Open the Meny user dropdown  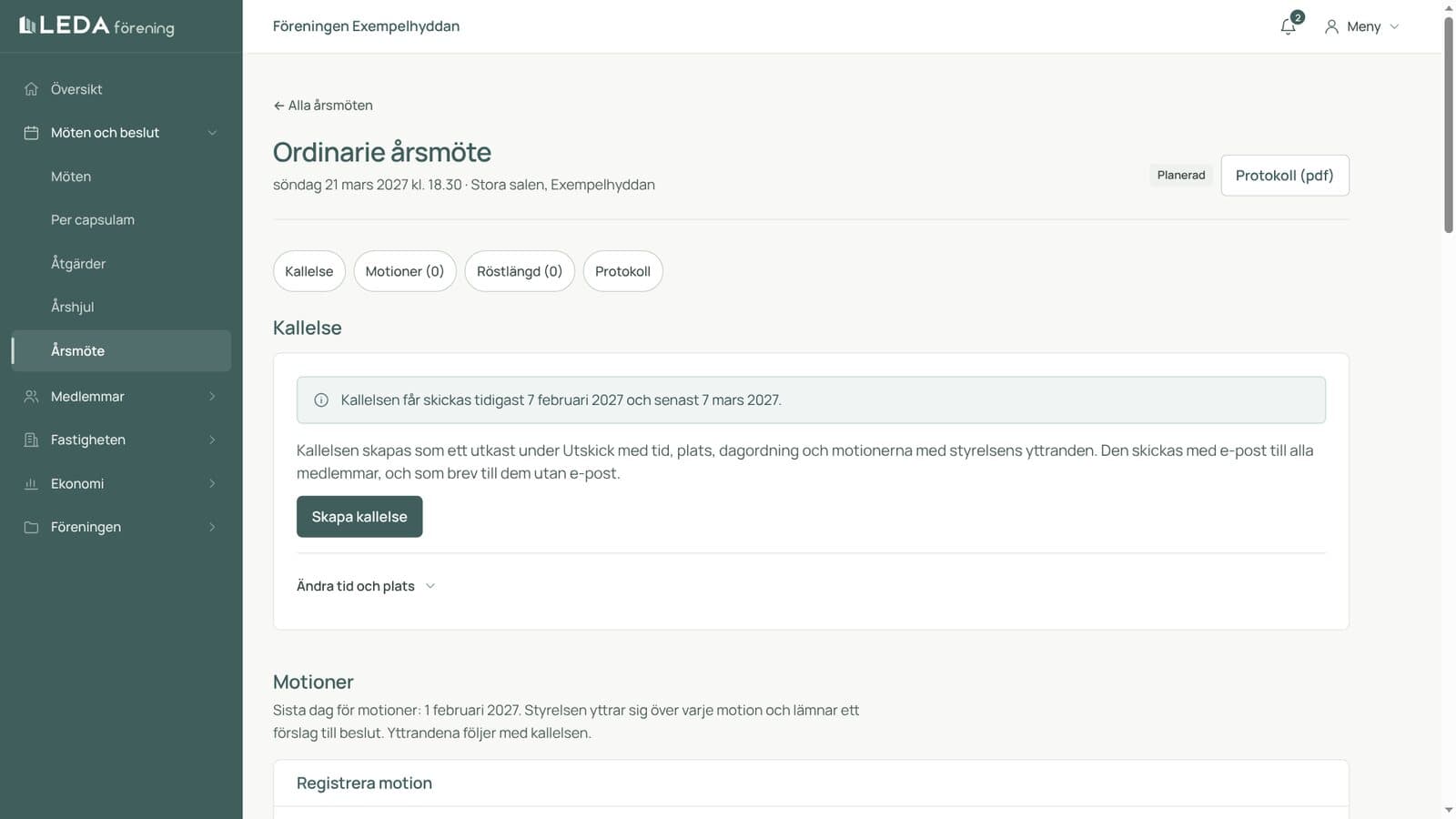[1361, 26]
